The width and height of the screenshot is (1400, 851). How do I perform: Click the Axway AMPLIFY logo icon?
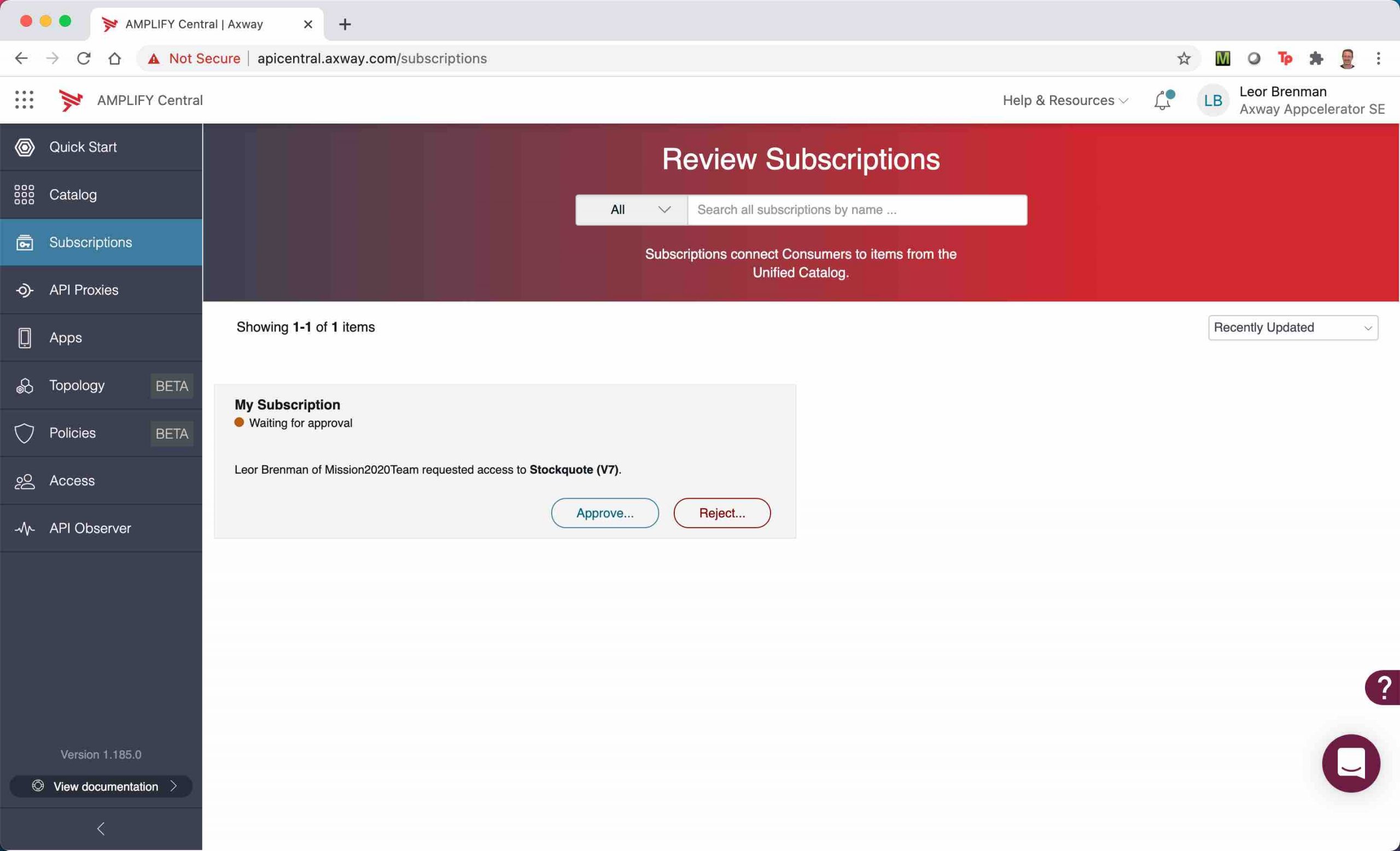pos(71,100)
